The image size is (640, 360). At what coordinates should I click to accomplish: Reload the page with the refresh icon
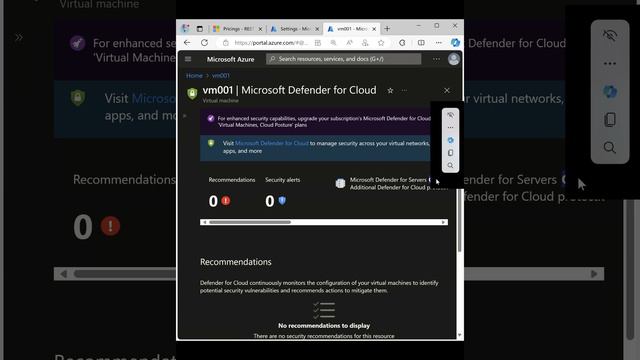(204, 42)
